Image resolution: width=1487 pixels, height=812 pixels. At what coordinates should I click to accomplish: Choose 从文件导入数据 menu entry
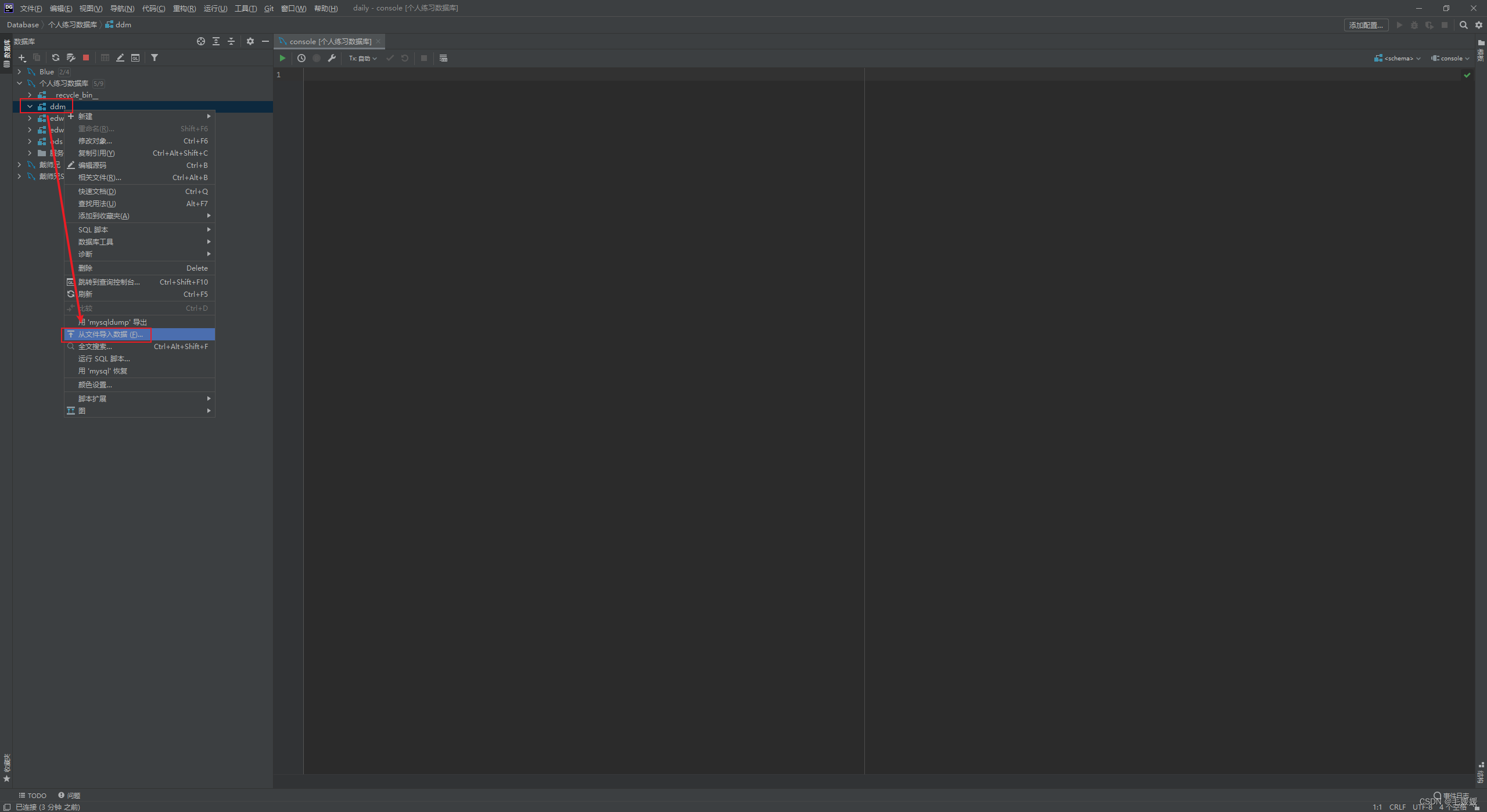[139, 334]
